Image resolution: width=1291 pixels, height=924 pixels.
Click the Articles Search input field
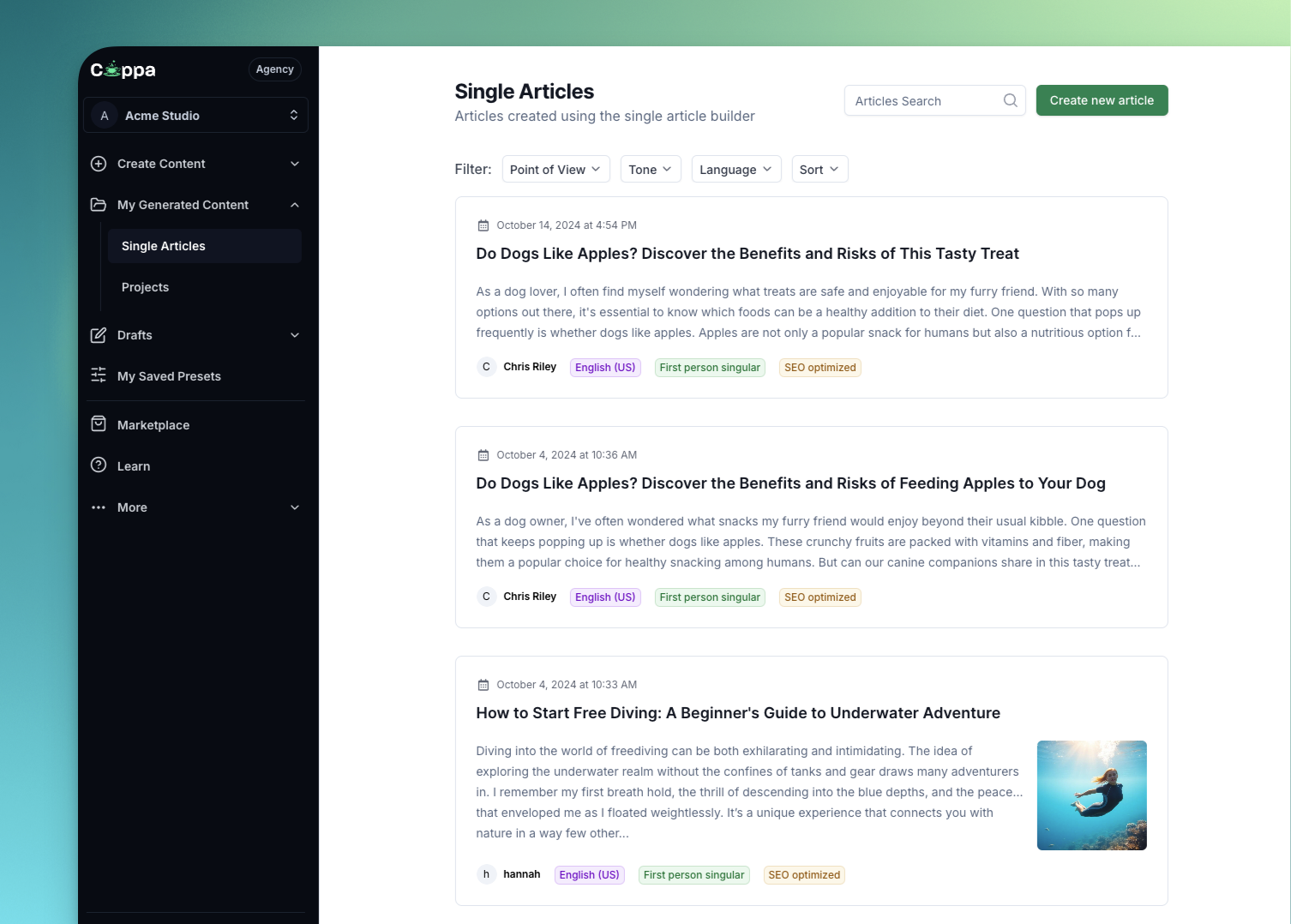[x=922, y=101]
